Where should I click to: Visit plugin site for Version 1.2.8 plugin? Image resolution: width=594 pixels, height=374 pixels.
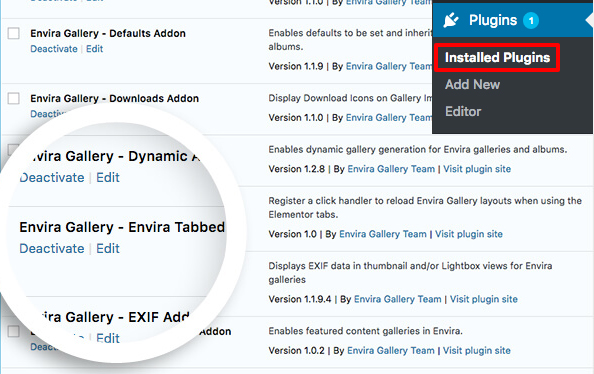477,169
